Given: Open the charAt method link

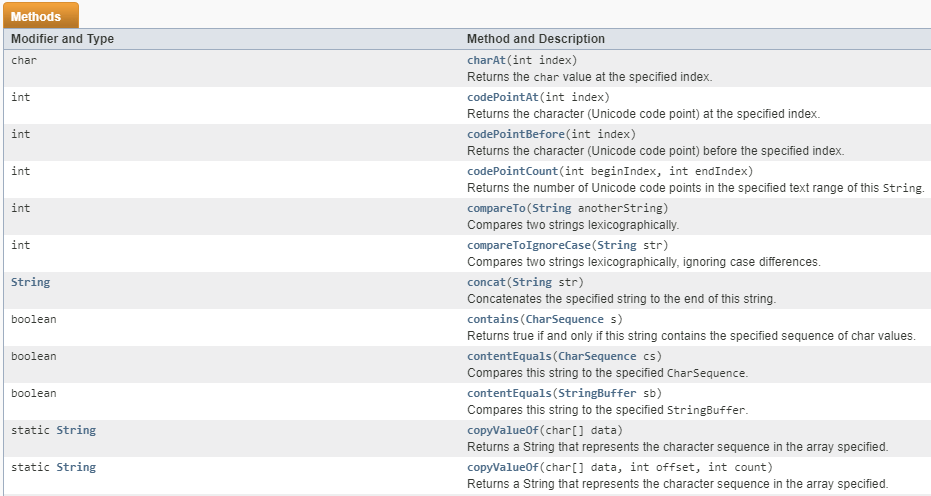Looking at the screenshot, I should point(486,60).
